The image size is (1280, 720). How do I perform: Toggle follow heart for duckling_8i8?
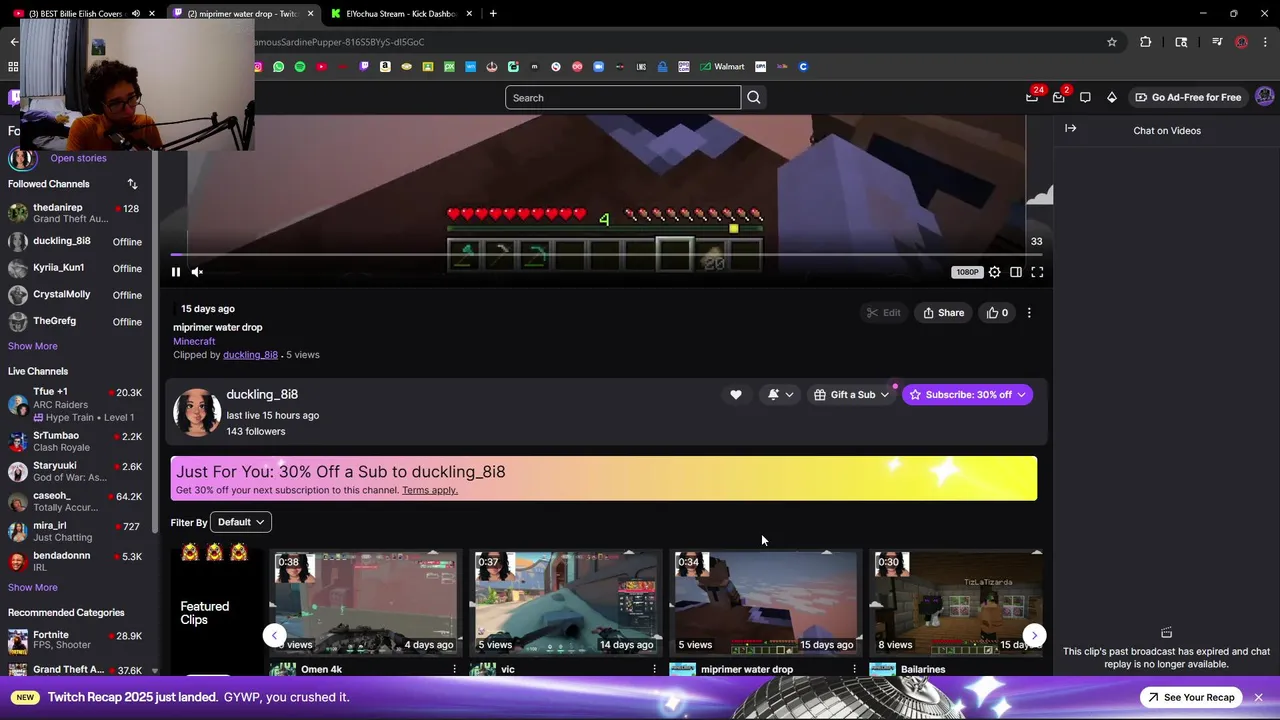736,395
